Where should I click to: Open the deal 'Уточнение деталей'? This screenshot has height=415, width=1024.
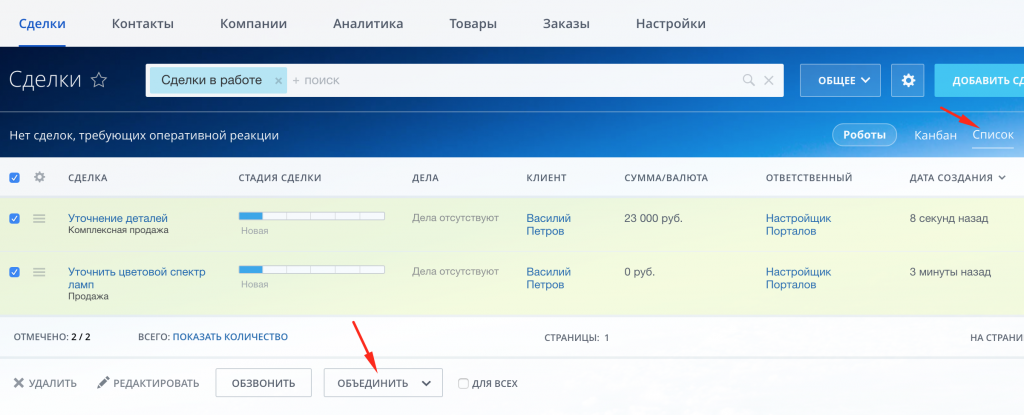pos(118,218)
